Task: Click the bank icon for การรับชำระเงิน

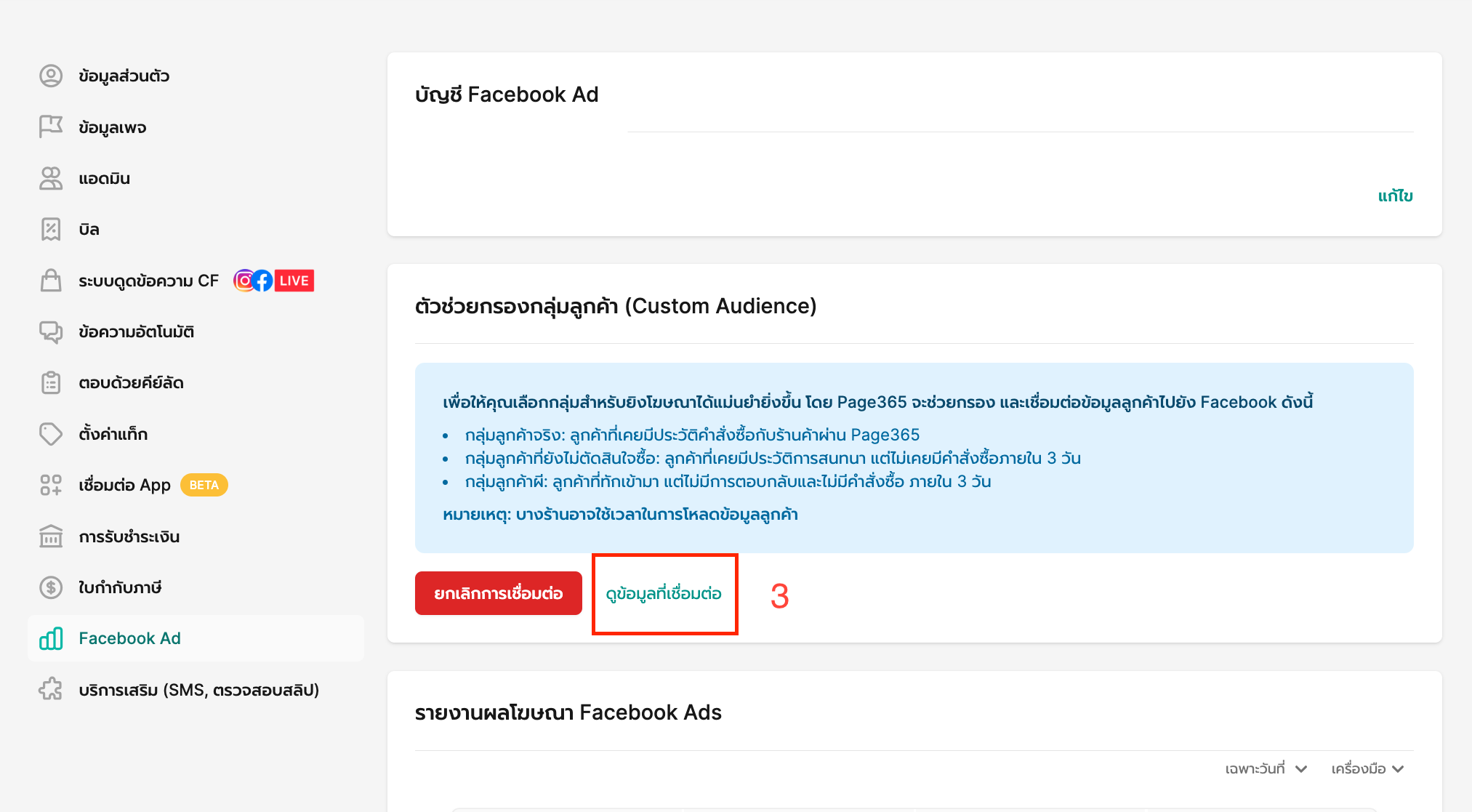Action: (x=51, y=536)
